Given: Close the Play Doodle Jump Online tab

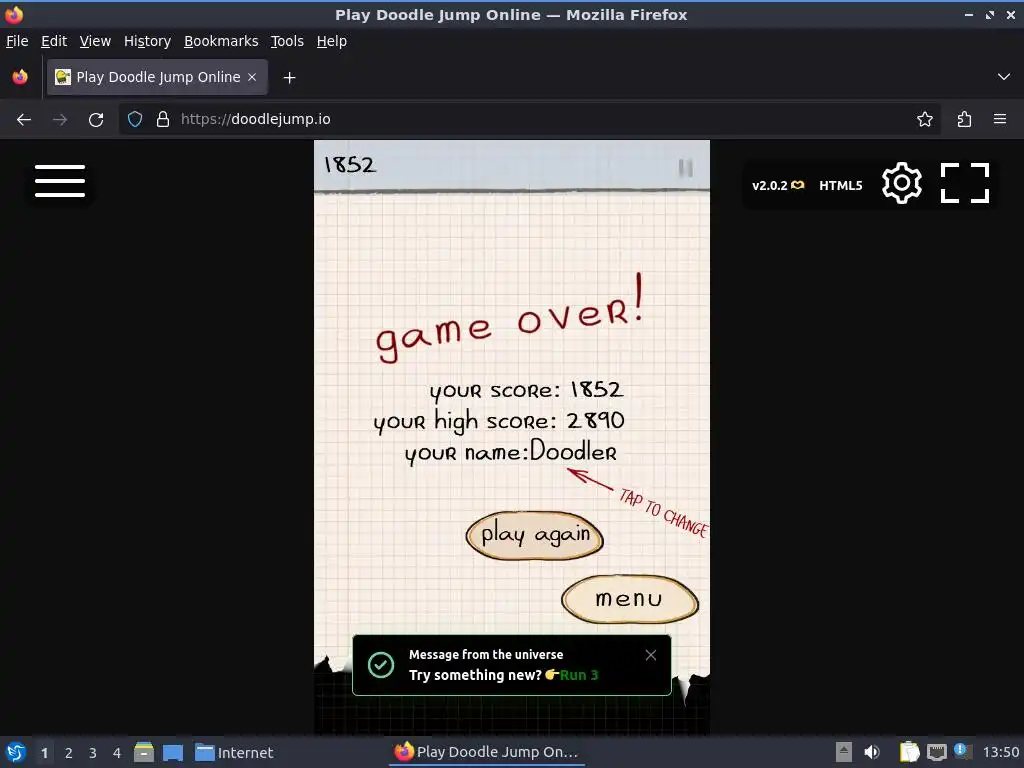Looking at the screenshot, I should [x=252, y=77].
